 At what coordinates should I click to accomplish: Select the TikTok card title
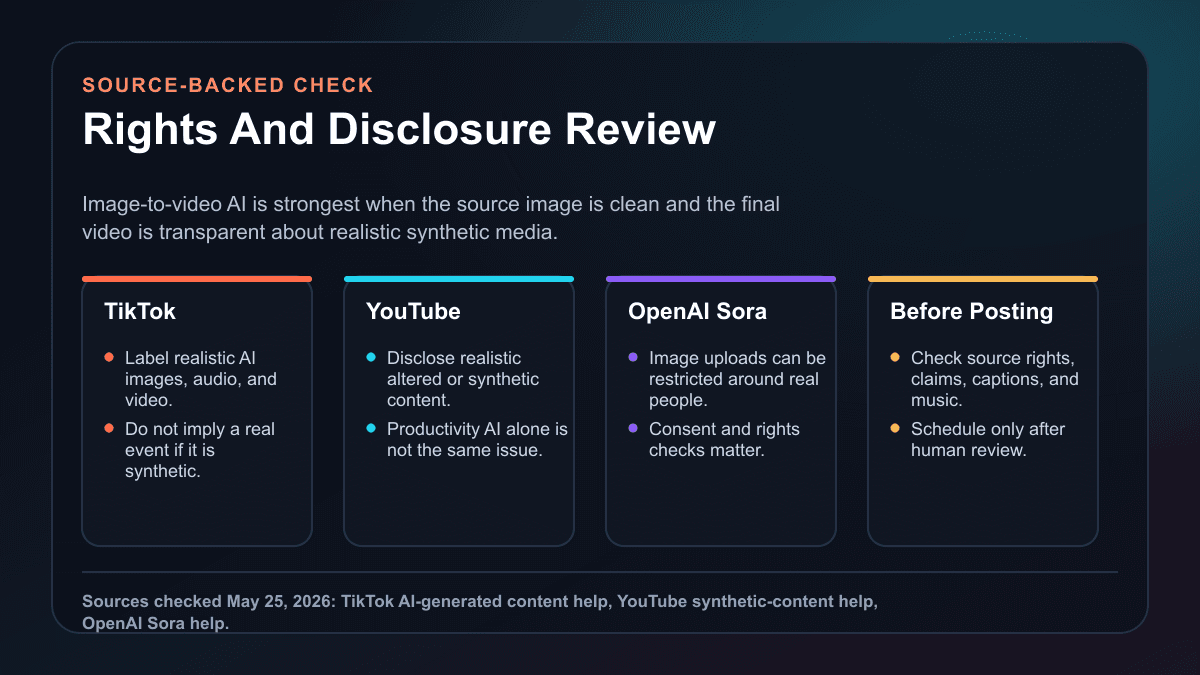tap(140, 311)
